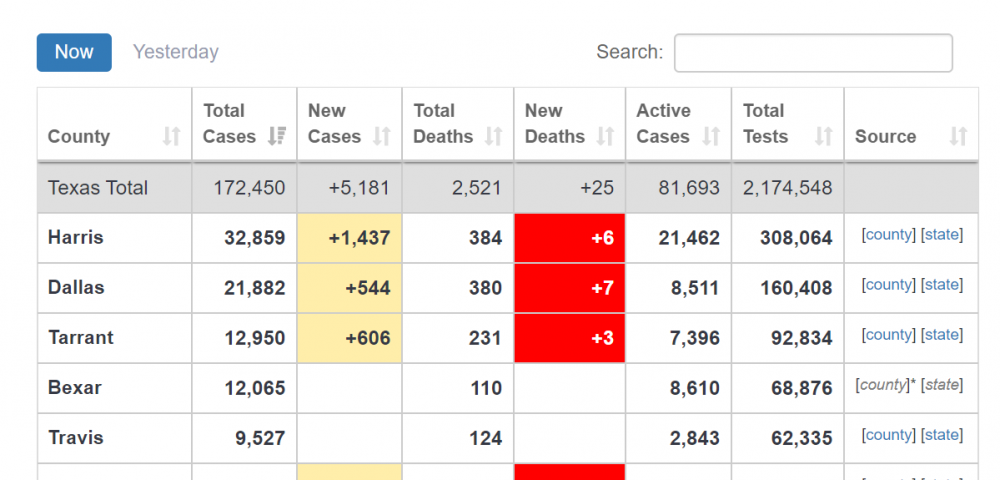Sort by New Deaths arrows icon
Image resolution: width=1000 pixels, height=480 pixels.
(x=605, y=137)
